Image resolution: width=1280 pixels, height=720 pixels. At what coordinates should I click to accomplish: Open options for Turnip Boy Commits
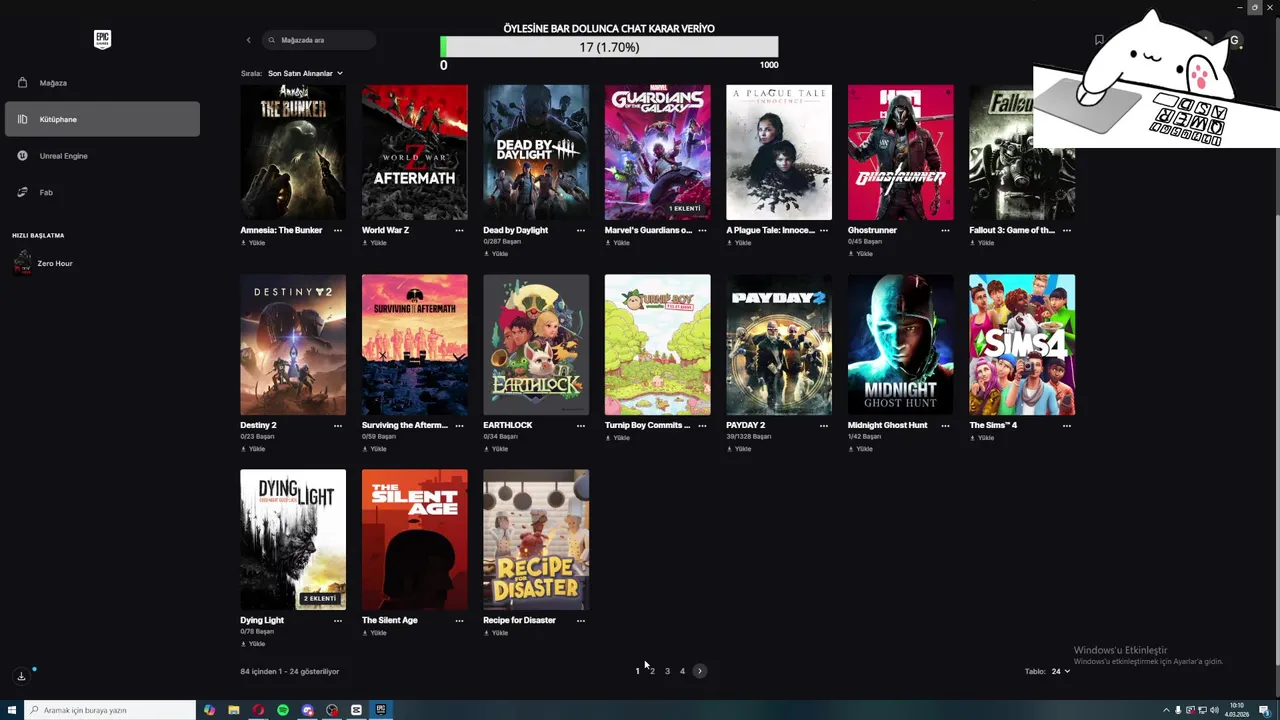point(702,425)
